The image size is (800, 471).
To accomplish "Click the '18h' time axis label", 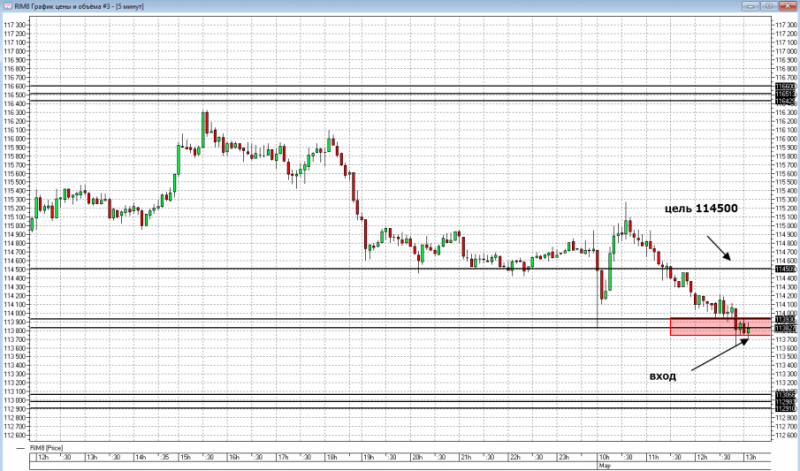I will [x=331, y=457].
